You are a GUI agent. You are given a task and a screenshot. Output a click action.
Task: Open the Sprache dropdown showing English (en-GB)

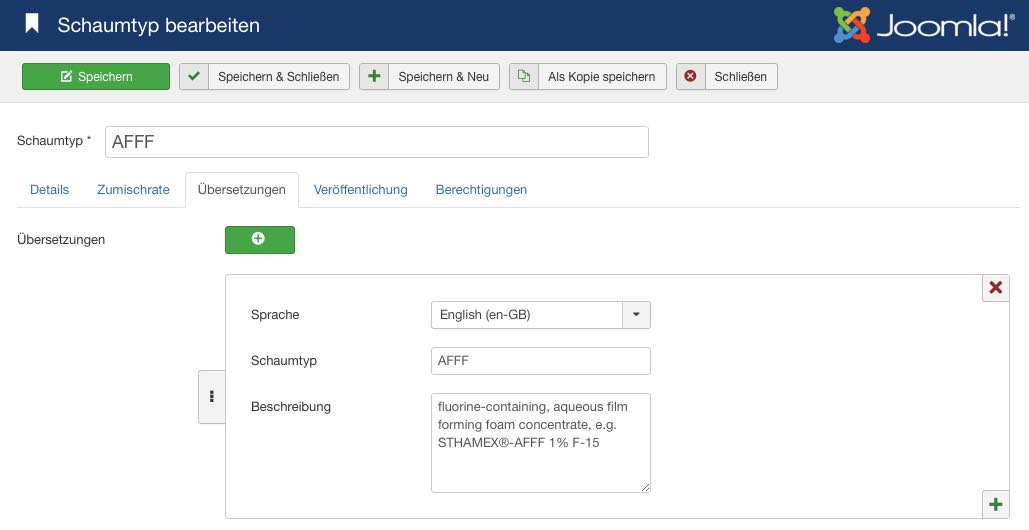(541, 315)
